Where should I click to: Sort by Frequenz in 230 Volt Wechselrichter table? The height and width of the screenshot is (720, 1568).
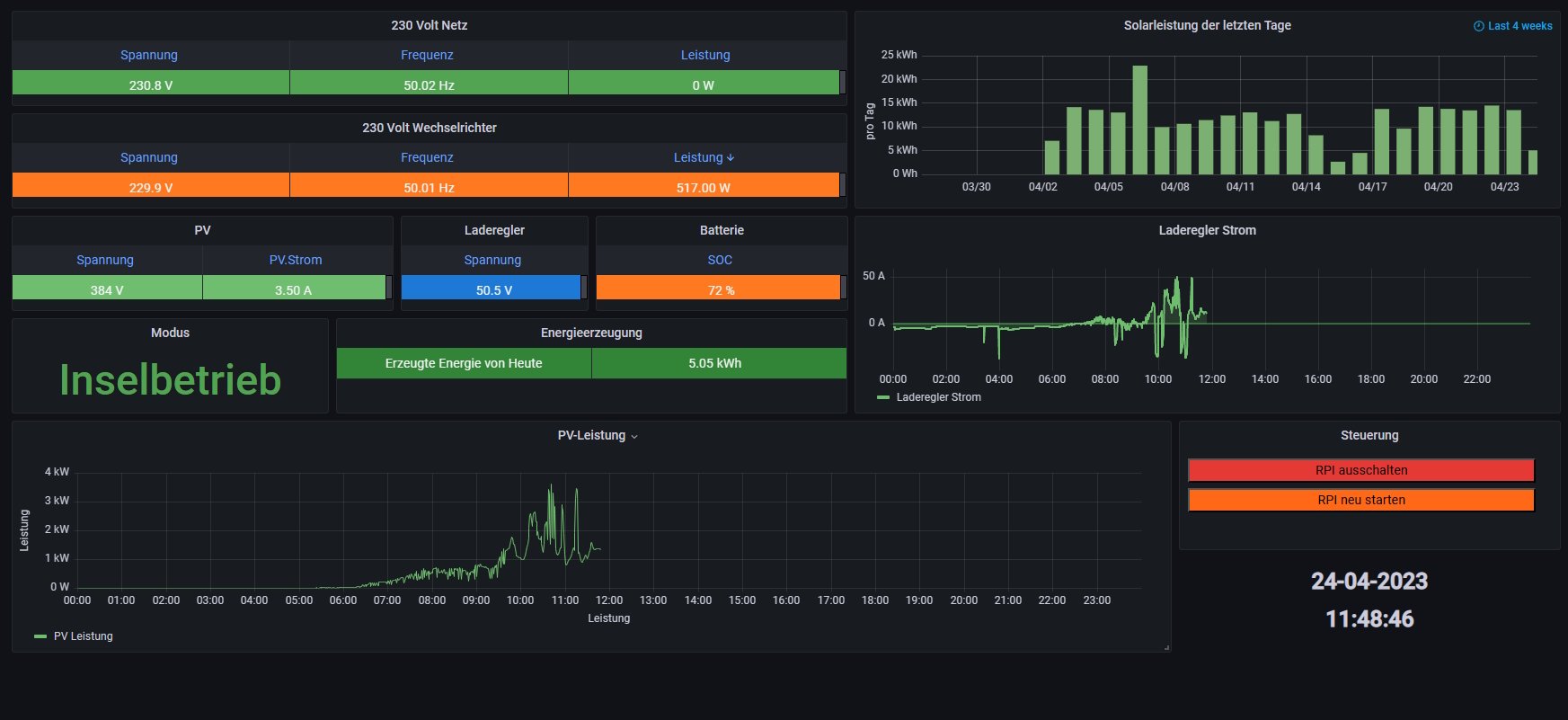(x=427, y=157)
